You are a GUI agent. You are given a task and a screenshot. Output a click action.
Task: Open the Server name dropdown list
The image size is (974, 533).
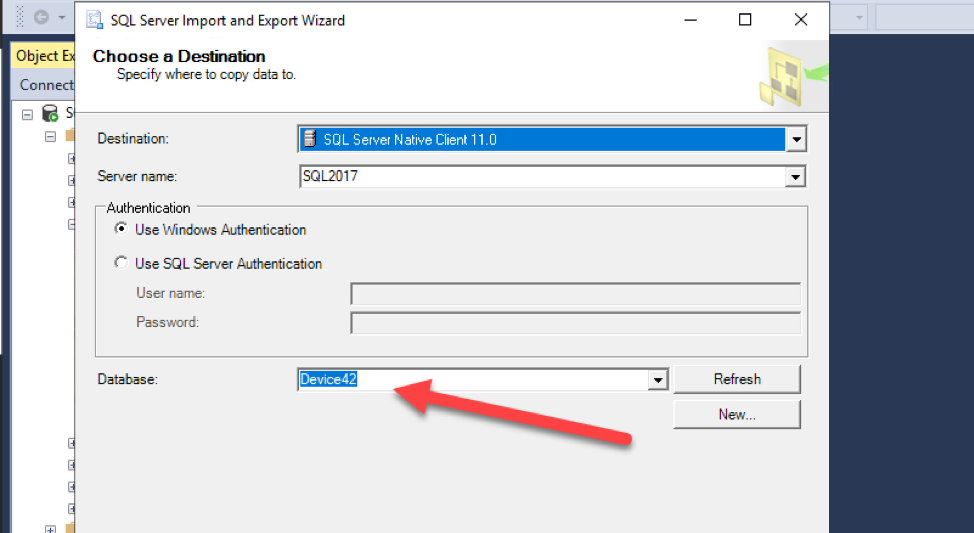tap(796, 177)
